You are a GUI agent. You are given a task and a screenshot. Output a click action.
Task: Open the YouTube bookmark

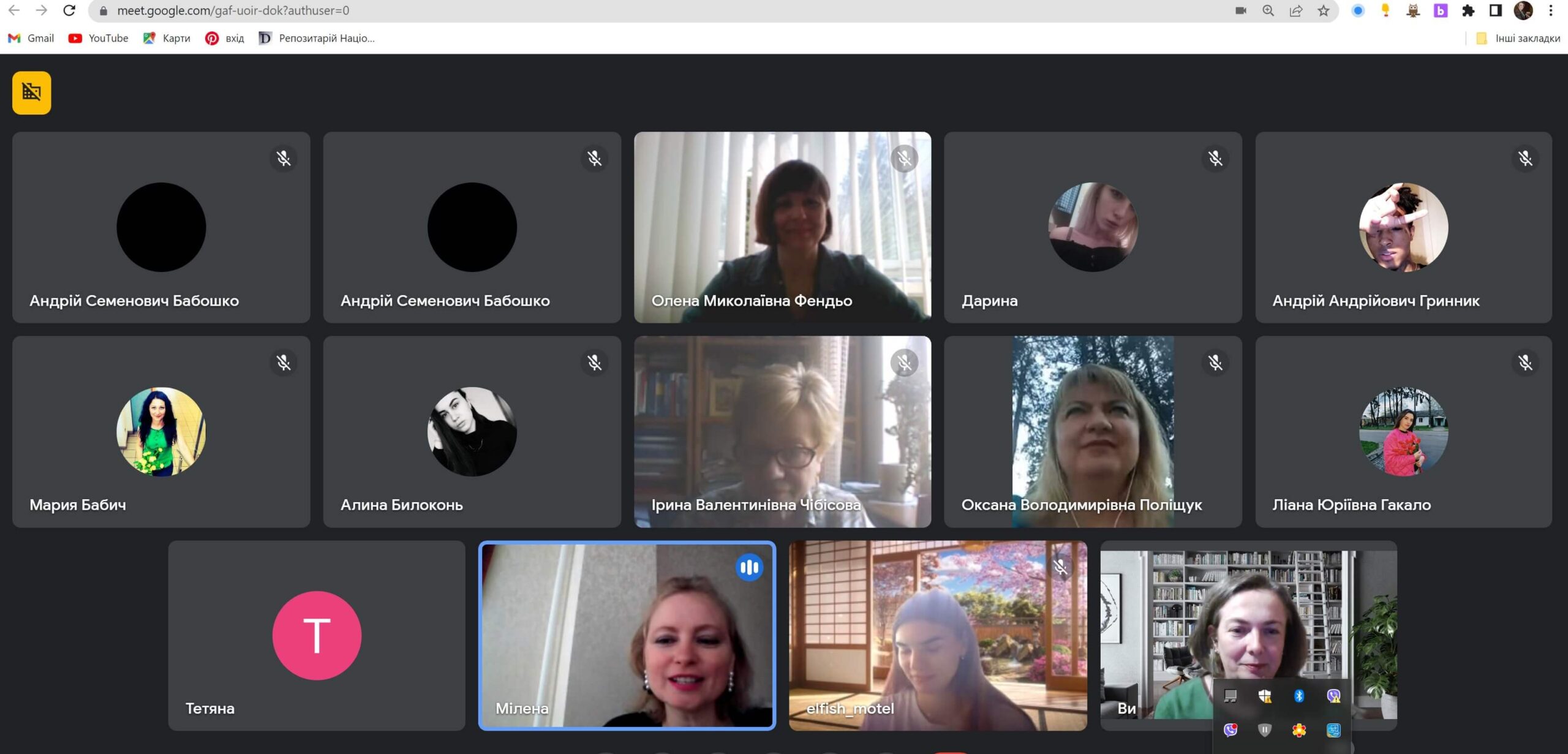[99, 38]
